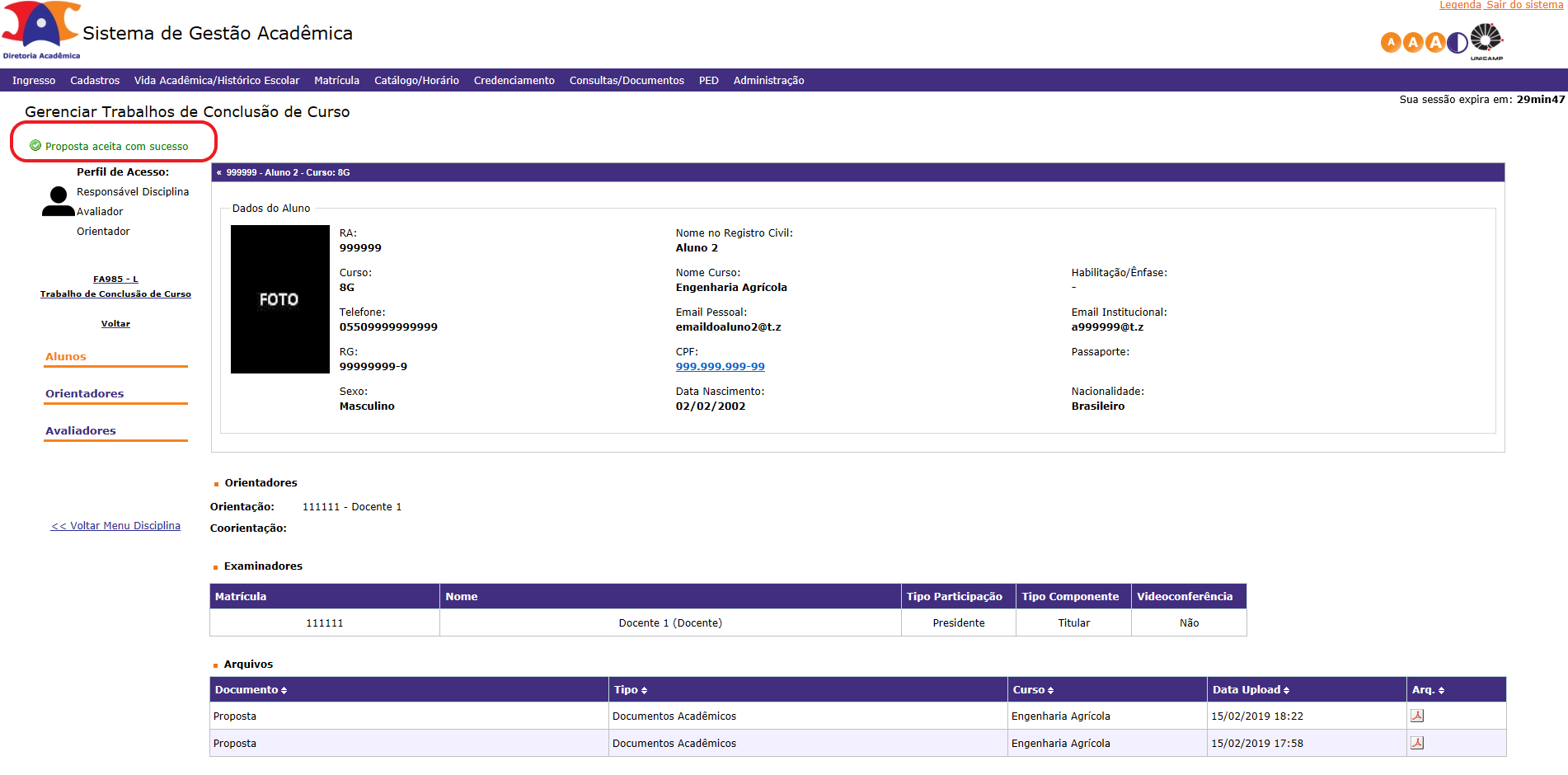The width and height of the screenshot is (1568, 775).
Task: Click the UNICAMP logo
Action: click(1486, 41)
